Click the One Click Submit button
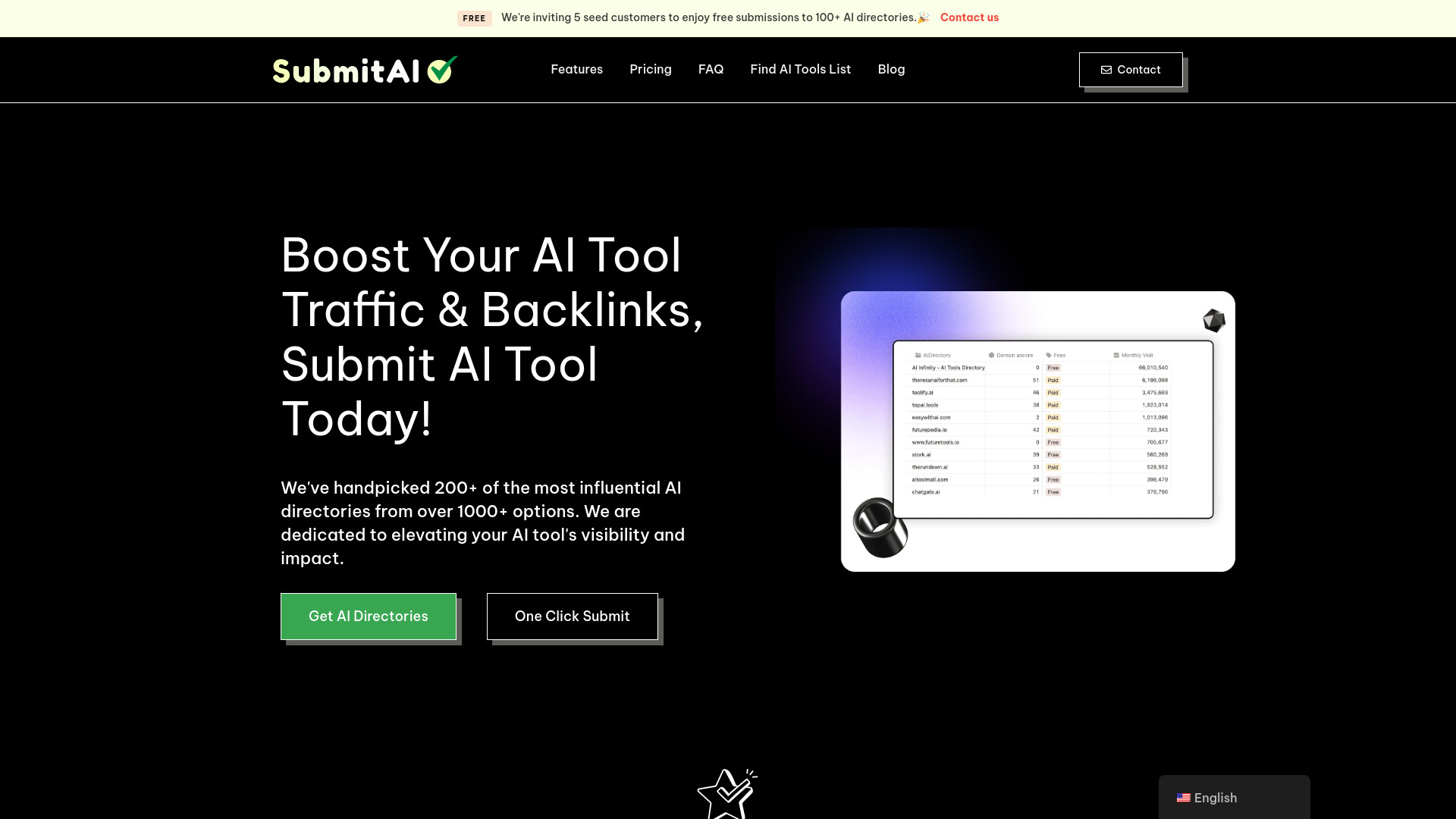The image size is (1456, 819). pyautogui.click(x=572, y=616)
